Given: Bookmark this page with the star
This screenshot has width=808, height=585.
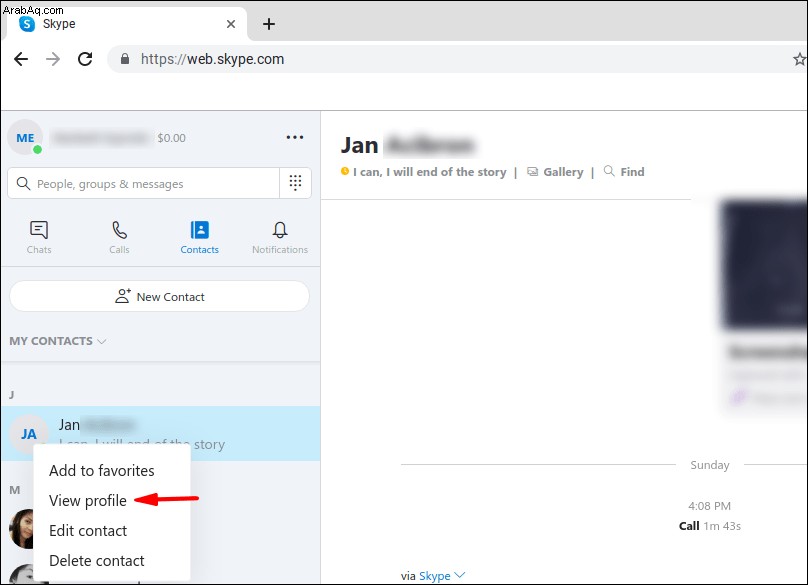Looking at the screenshot, I should click(x=799, y=59).
